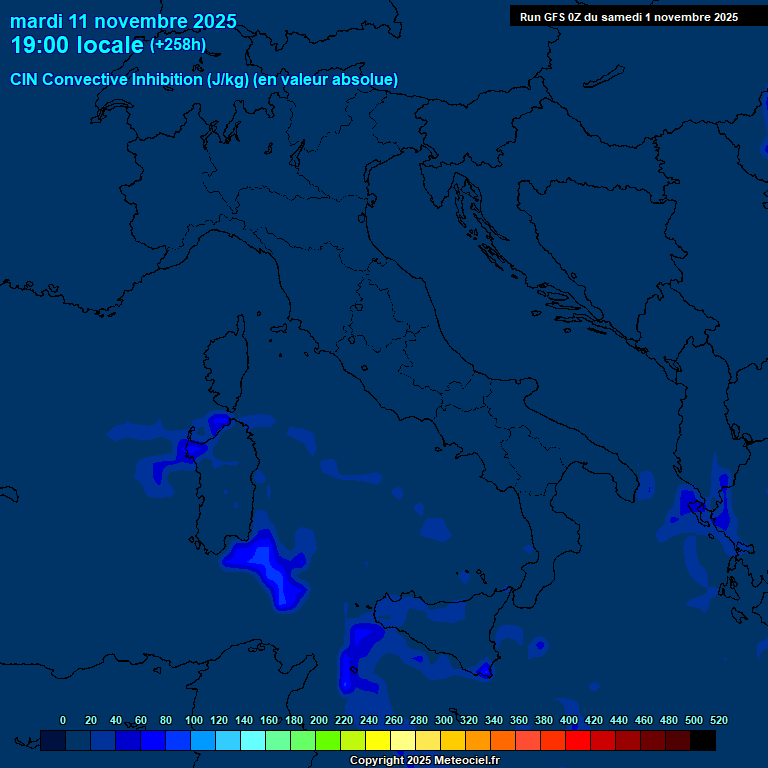768x768 pixels.
Task: Click the '520' value label on the scale
Action: [718, 720]
